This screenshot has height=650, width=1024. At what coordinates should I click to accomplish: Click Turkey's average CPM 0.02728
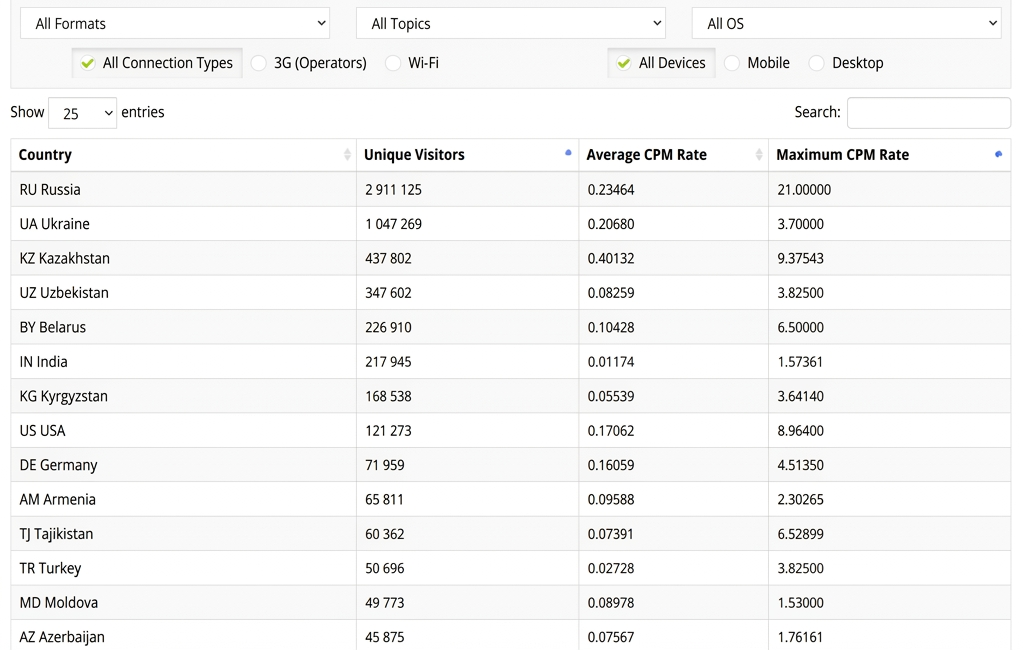click(611, 568)
